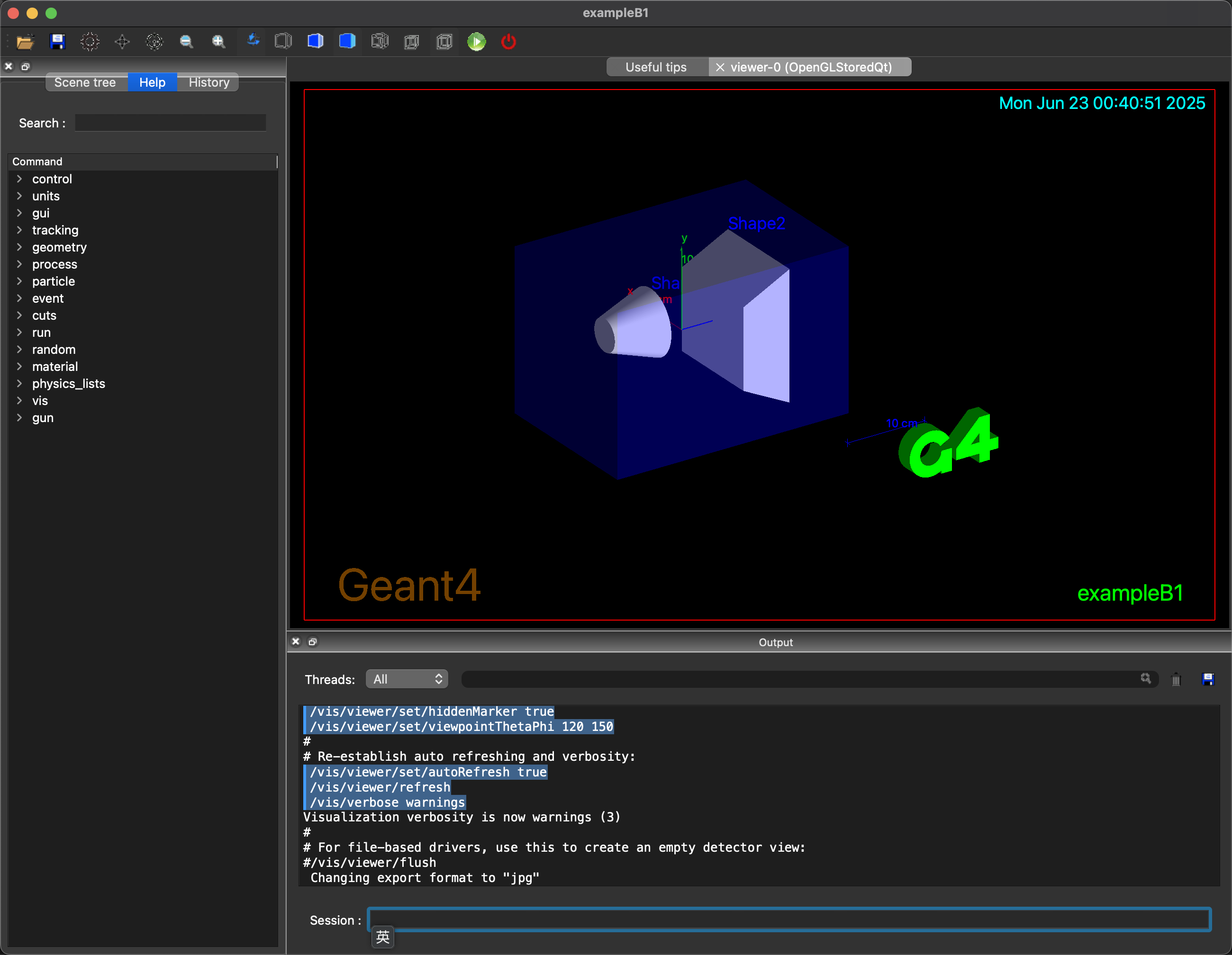
Task: Set perspective projection icon
Action: pyautogui.click(x=412, y=42)
